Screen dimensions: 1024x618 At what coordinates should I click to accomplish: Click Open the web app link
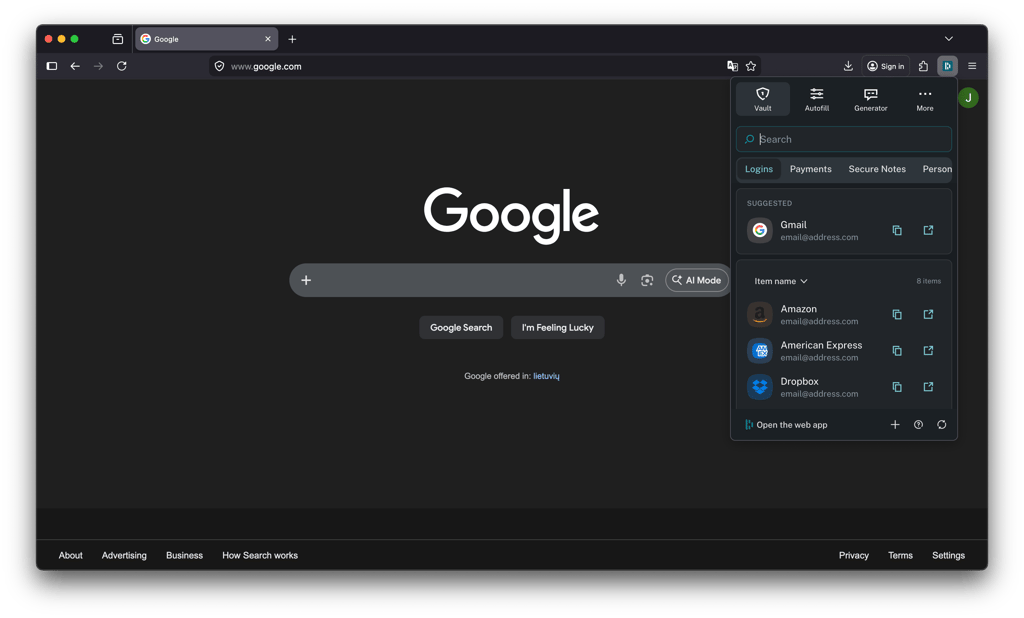786,425
